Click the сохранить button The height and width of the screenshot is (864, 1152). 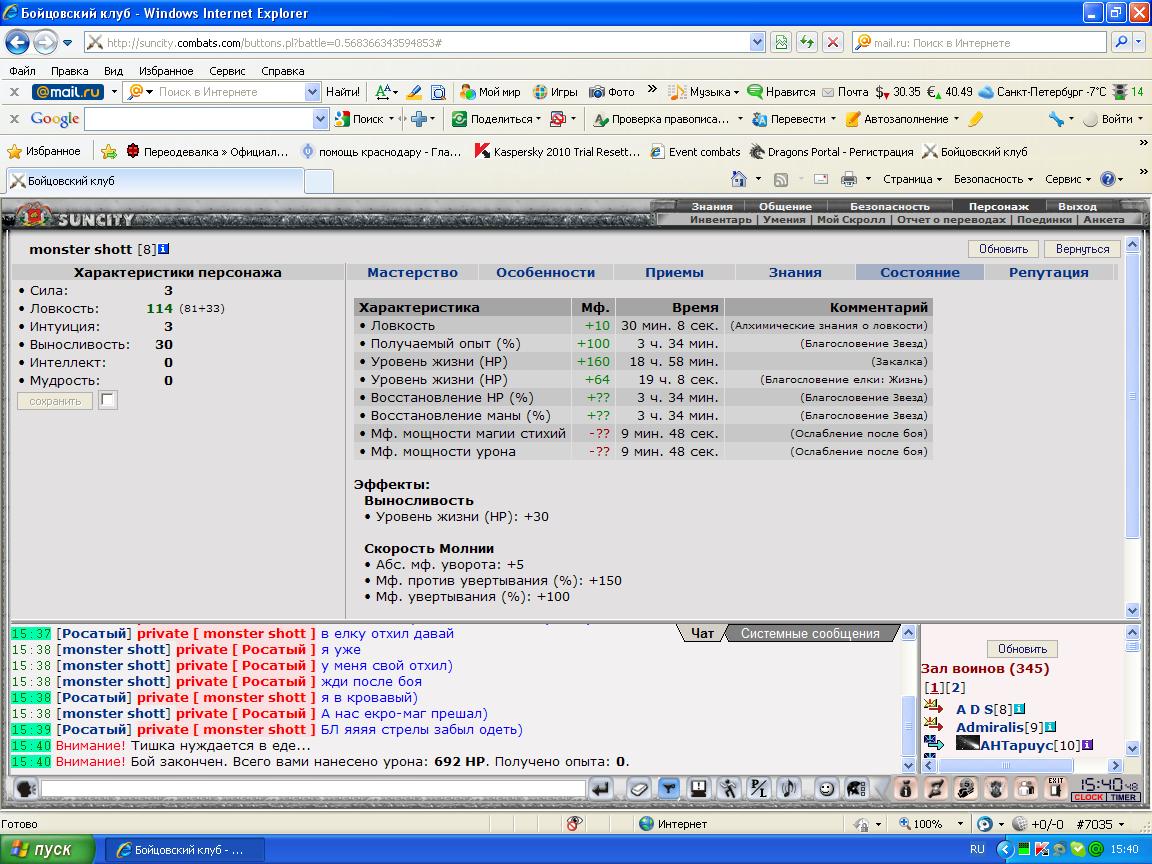(55, 401)
